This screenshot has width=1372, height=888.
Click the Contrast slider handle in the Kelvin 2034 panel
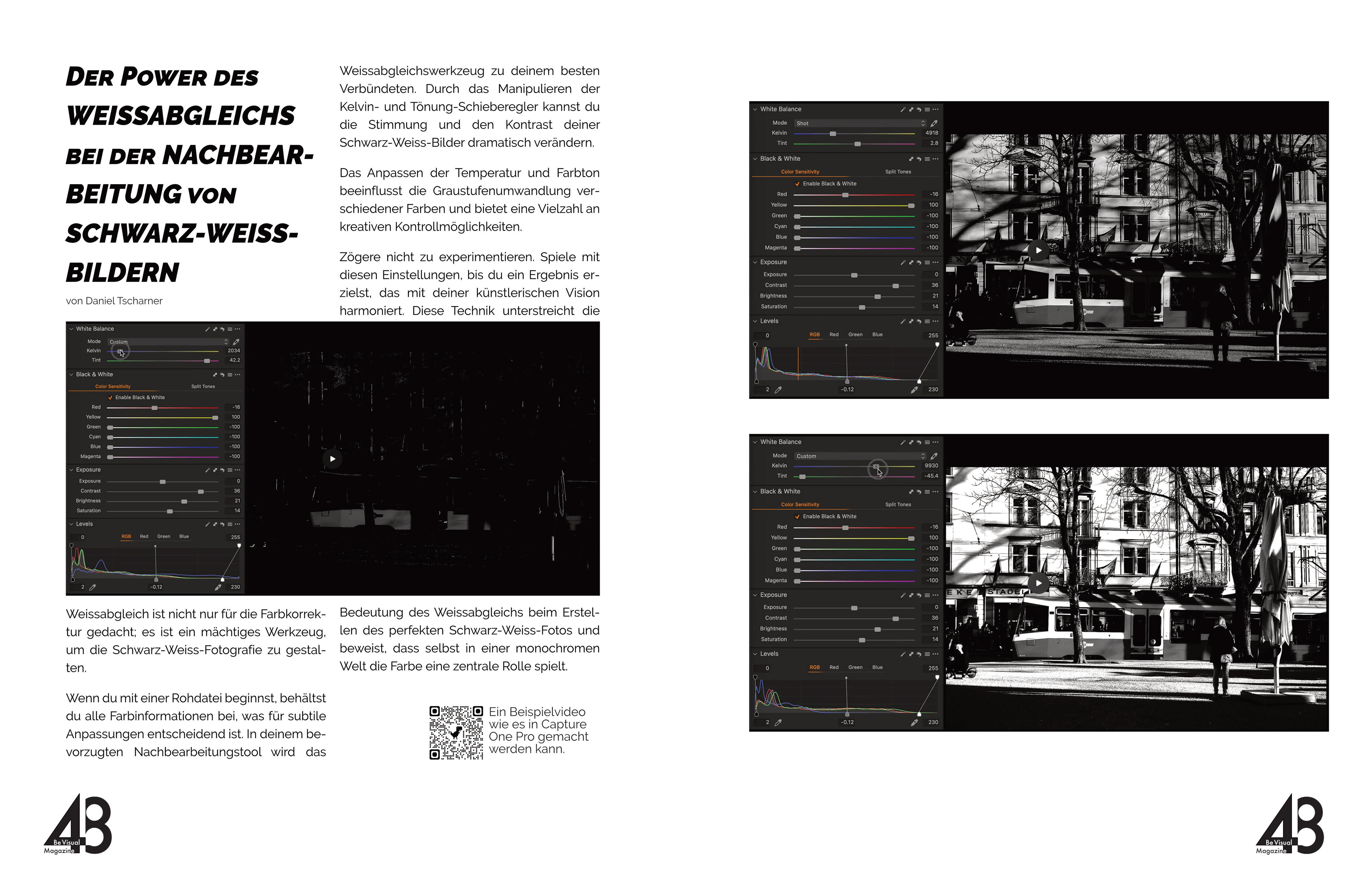[200, 492]
